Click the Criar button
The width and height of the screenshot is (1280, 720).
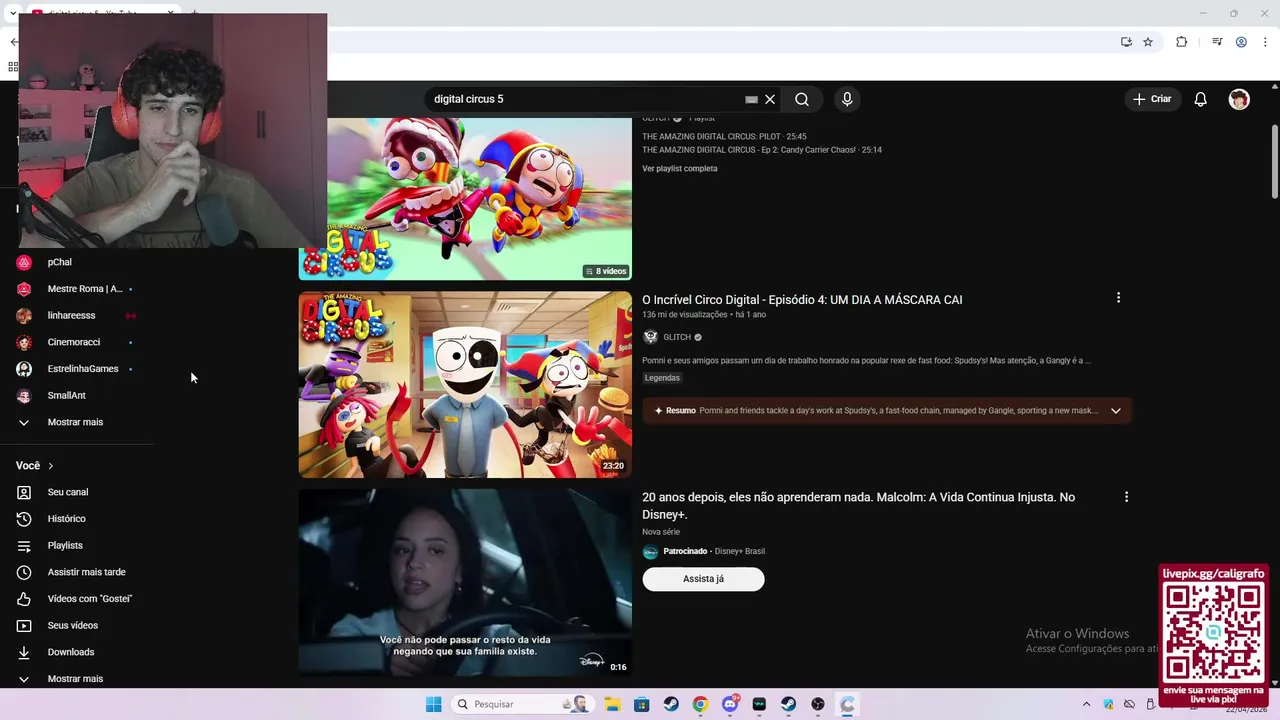(1151, 99)
